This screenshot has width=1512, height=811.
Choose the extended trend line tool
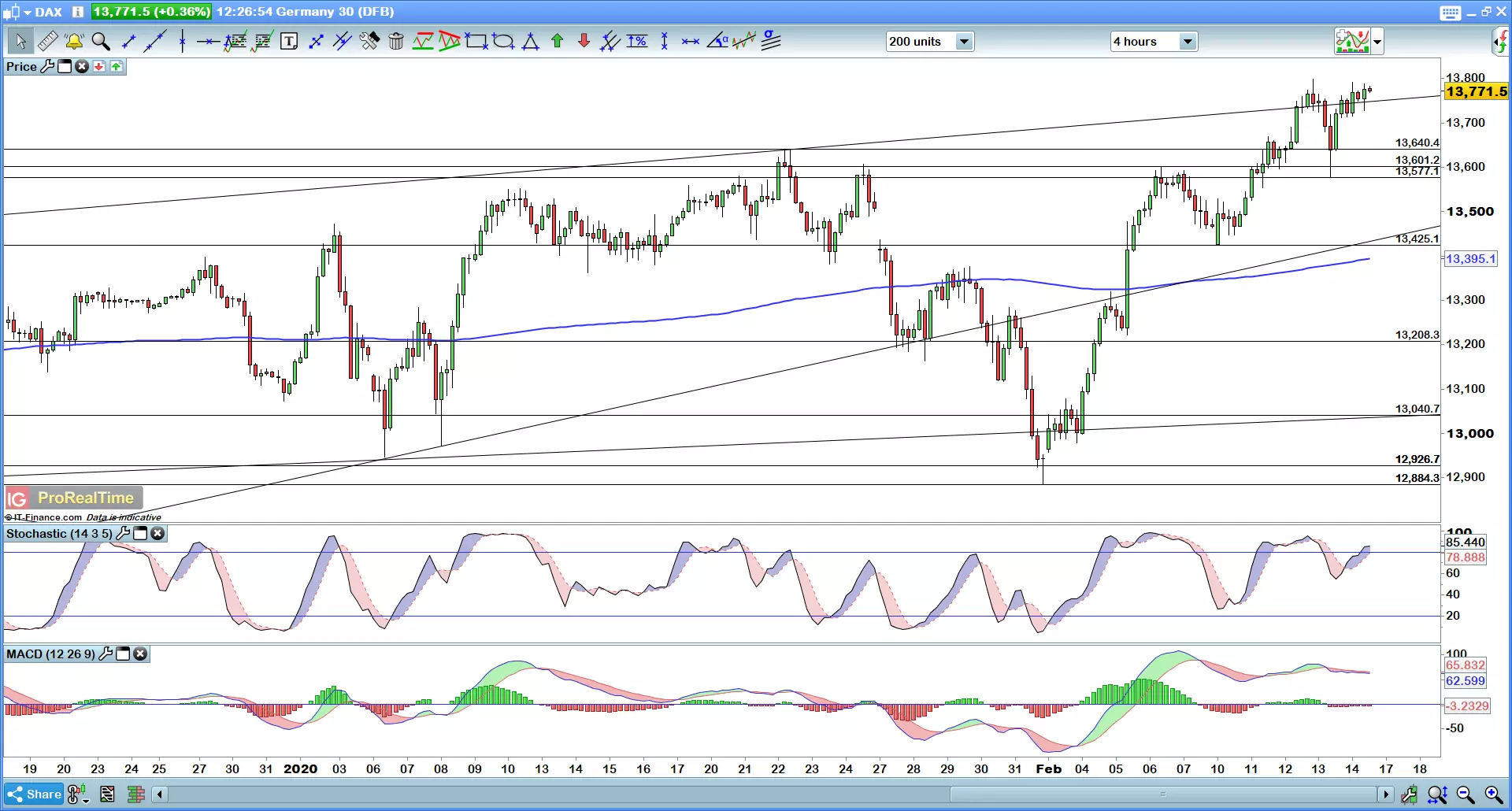click(155, 41)
